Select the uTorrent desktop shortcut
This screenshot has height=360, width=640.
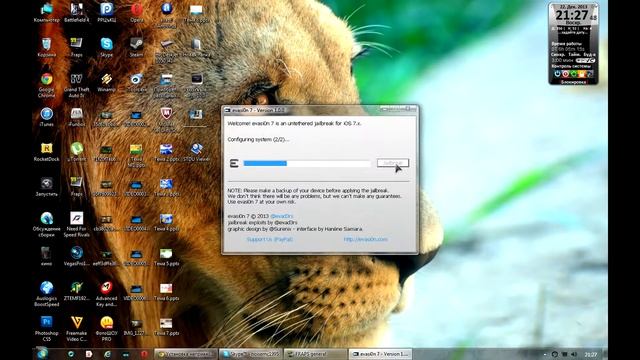pyautogui.click(x=76, y=152)
